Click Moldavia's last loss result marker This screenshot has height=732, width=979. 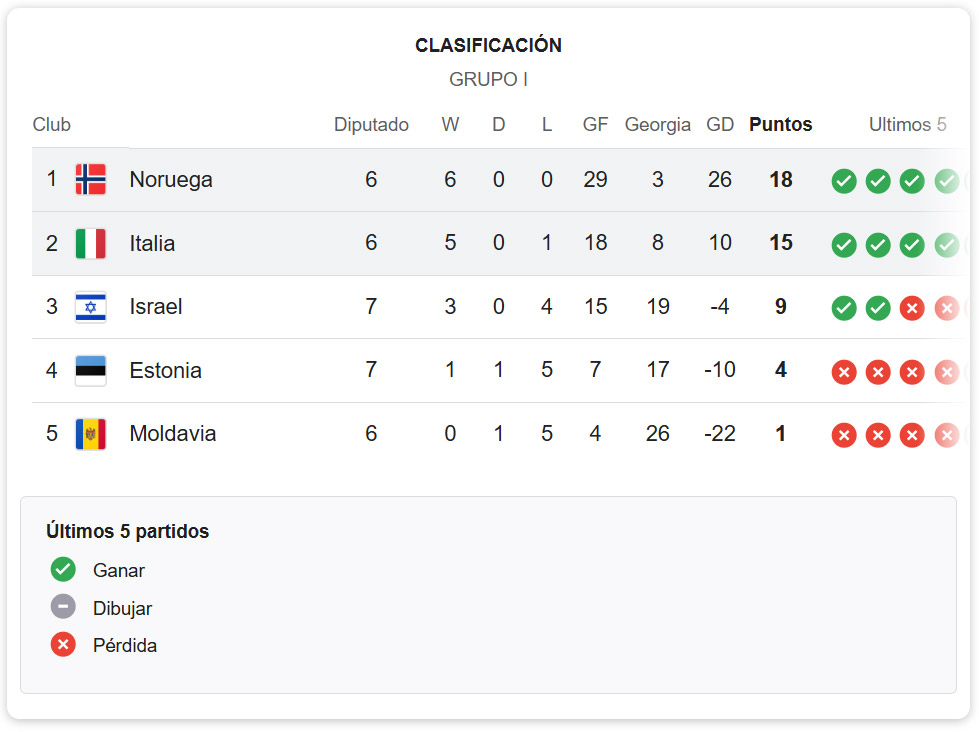(946, 435)
